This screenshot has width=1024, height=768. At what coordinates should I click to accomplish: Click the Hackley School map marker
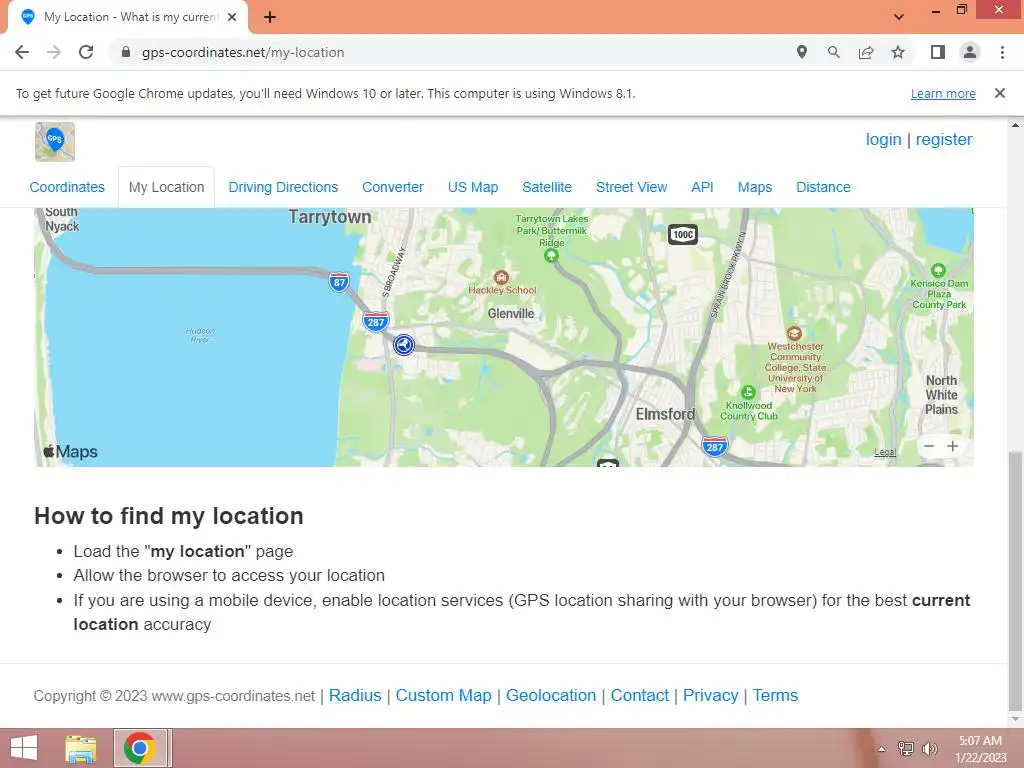click(x=501, y=278)
